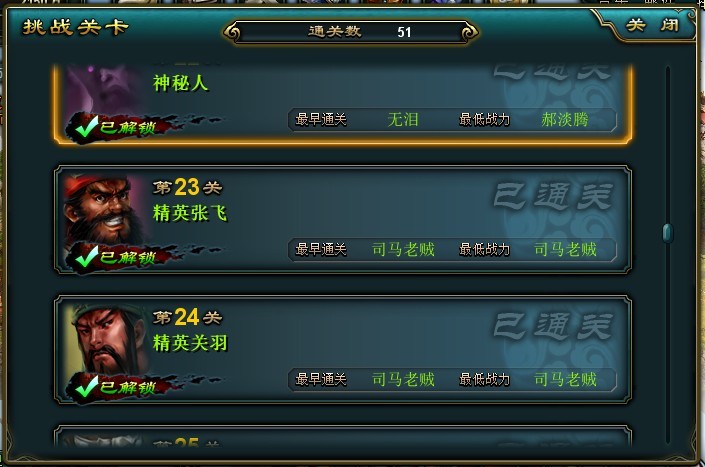Select the 精英张飞 portrait

click(x=105, y=209)
